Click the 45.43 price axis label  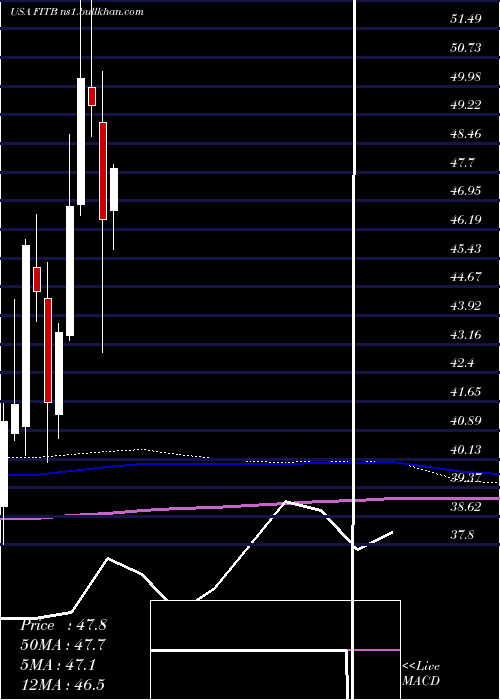coord(466,248)
